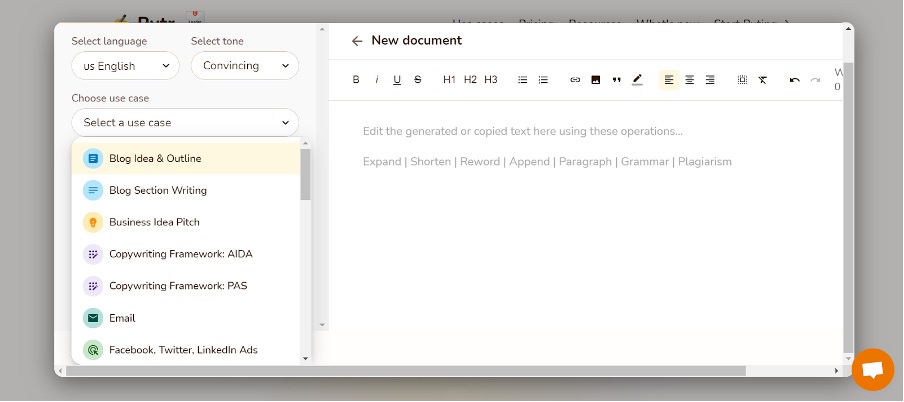The image size is (904, 402).
Task: Click the clear formatting icon
Action: pyautogui.click(x=762, y=80)
